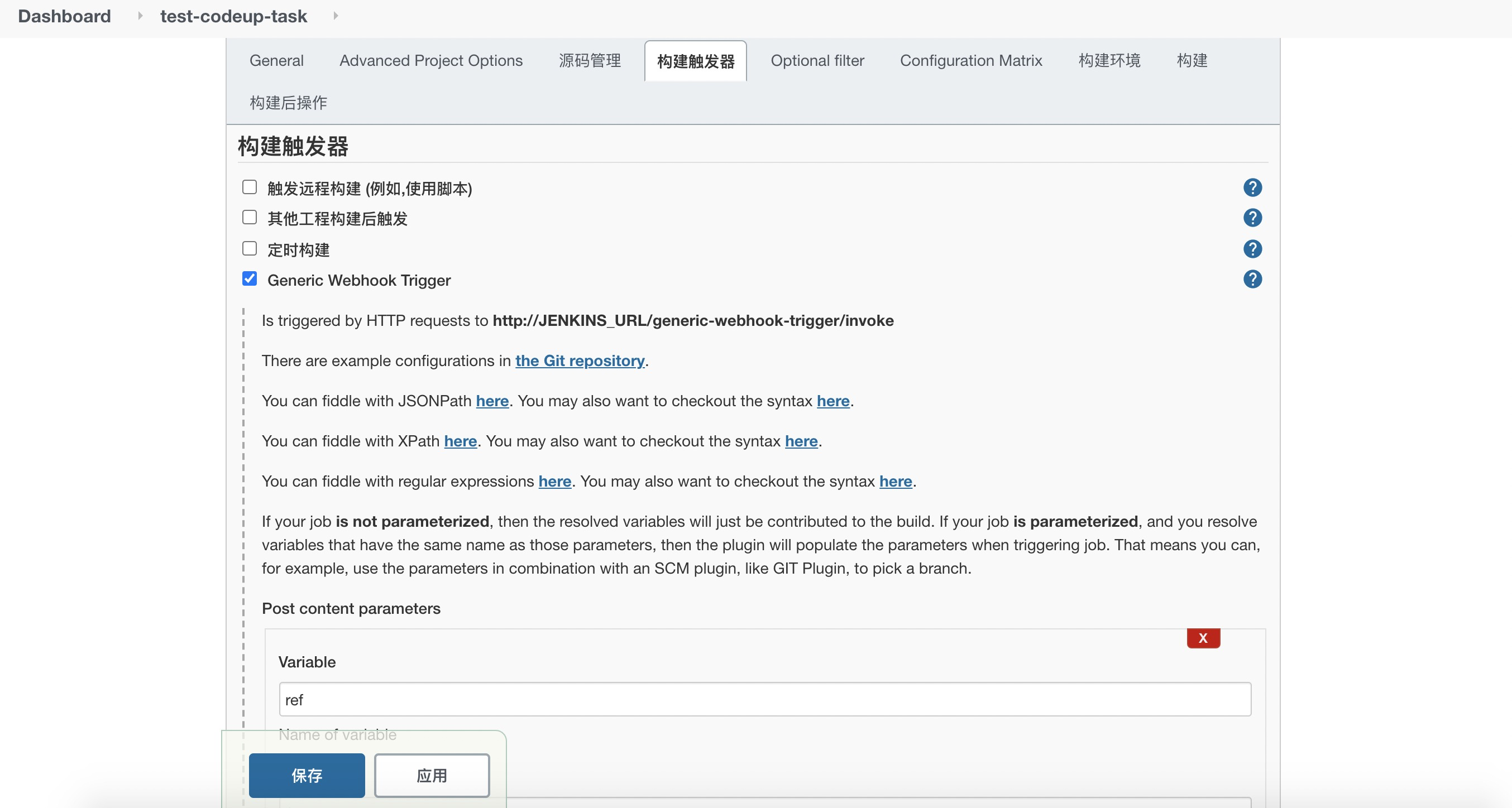This screenshot has width=1512, height=808.
Task: Enable 其他工程构建后触发 checkbox
Action: tap(250, 218)
